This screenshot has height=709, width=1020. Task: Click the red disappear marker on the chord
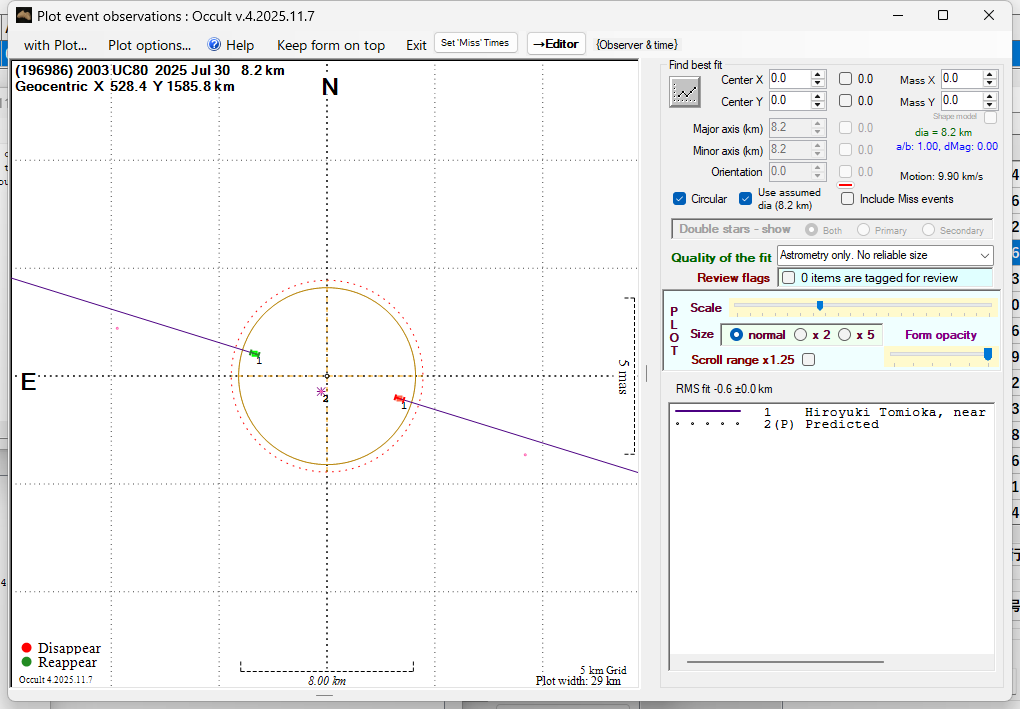(x=399, y=398)
